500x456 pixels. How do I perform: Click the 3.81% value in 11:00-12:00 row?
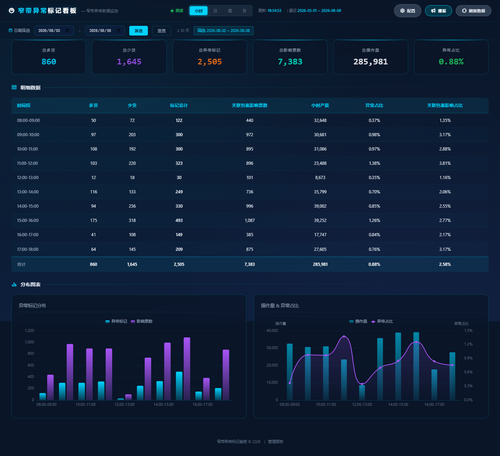click(445, 163)
